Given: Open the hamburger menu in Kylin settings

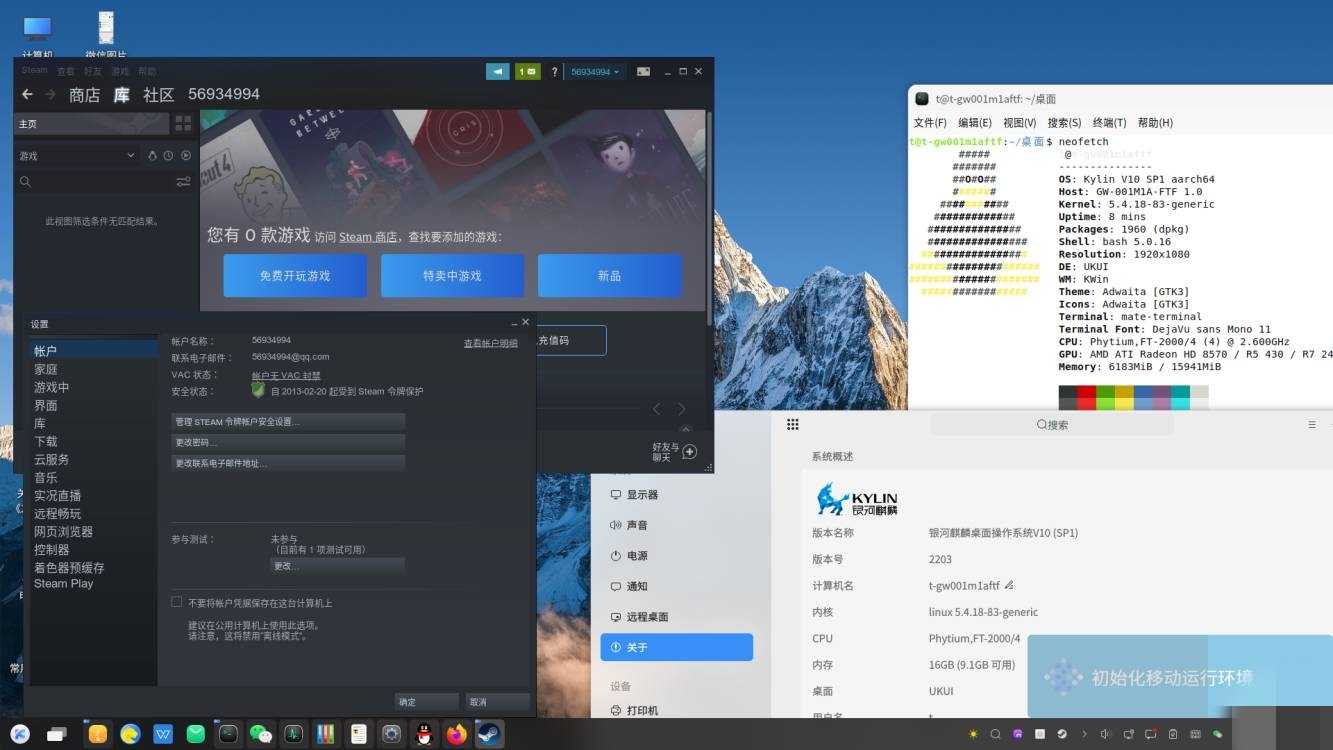Looking at the screenshot, I should tap(1312, 425).
